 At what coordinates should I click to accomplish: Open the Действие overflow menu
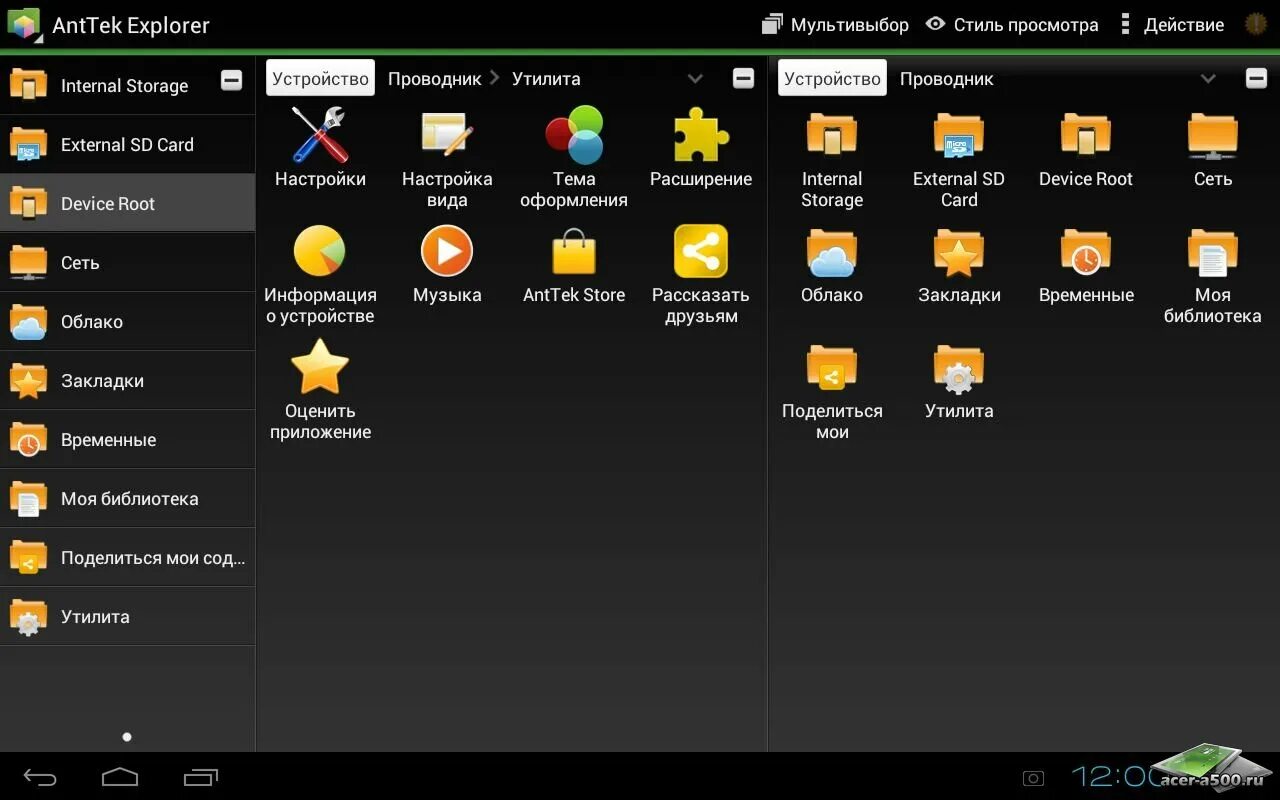pyautogui.click(x=1171, y=25)
